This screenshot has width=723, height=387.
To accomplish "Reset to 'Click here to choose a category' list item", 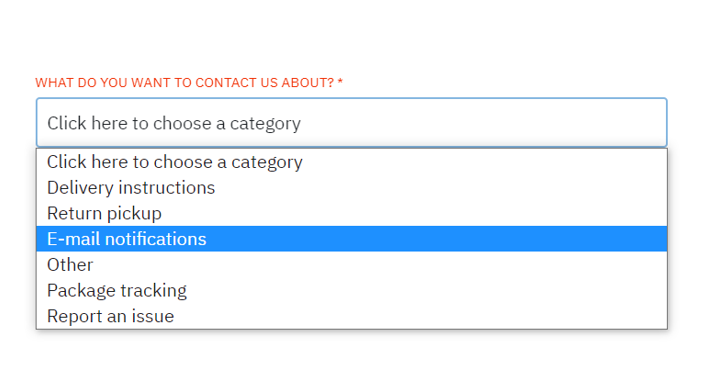I will pos(352,162).
